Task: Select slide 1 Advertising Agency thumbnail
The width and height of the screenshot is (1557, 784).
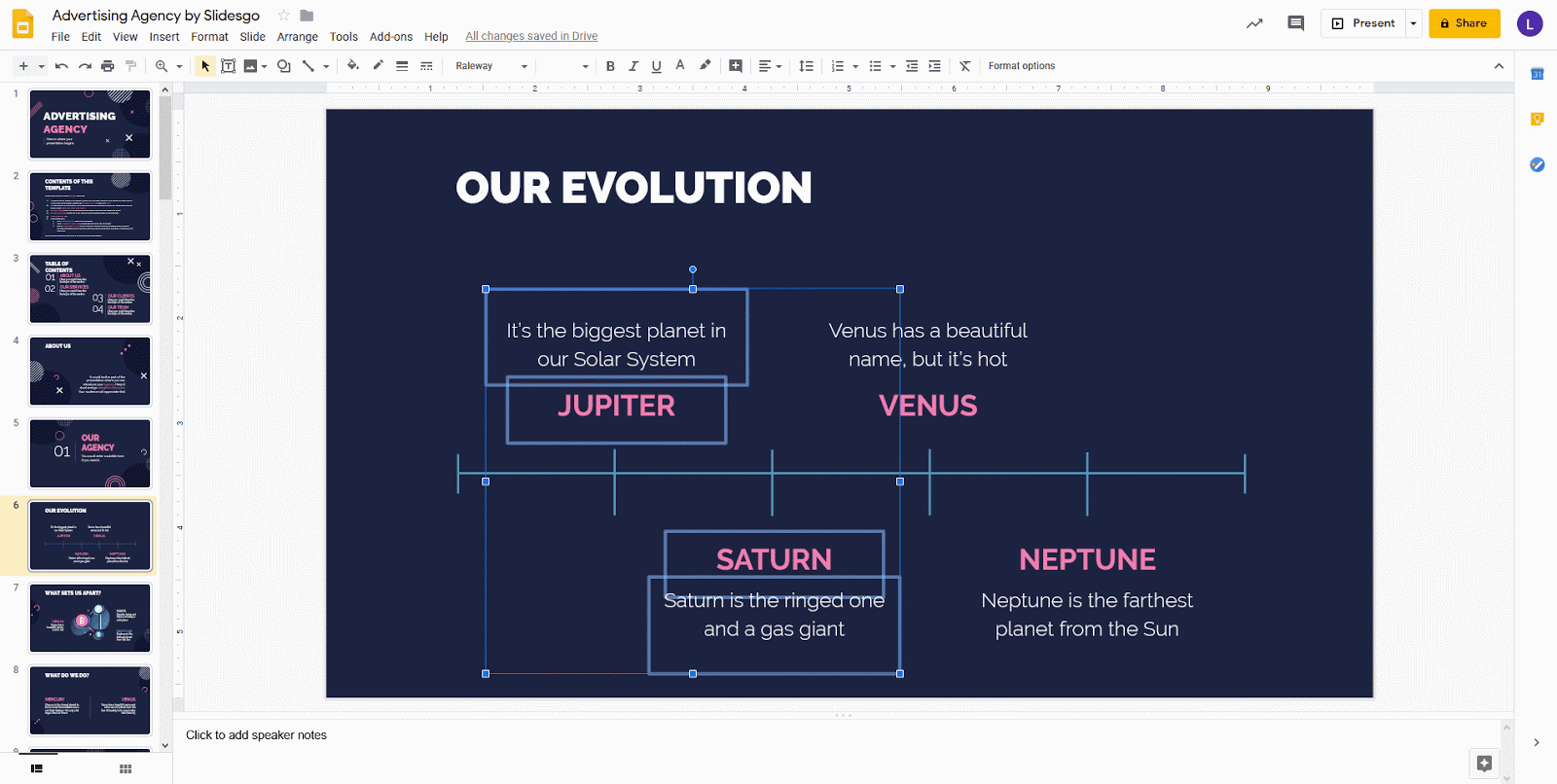Action: point(91,125)
